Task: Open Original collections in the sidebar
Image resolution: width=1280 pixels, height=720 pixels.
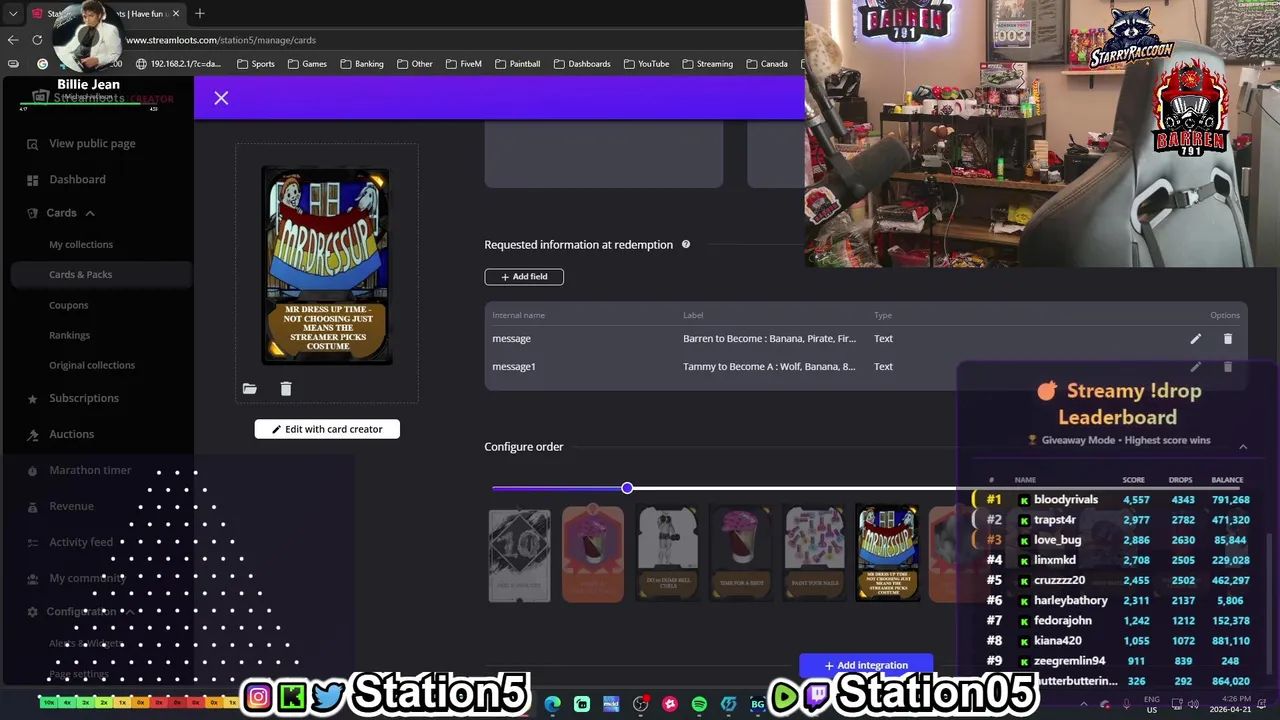Action: (92, 366)
